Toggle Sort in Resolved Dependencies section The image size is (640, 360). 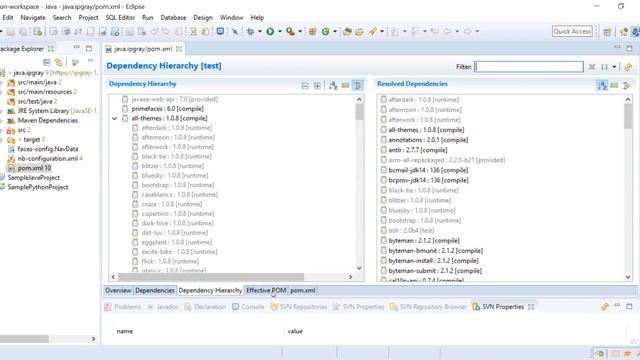click(x=602, y=85)
